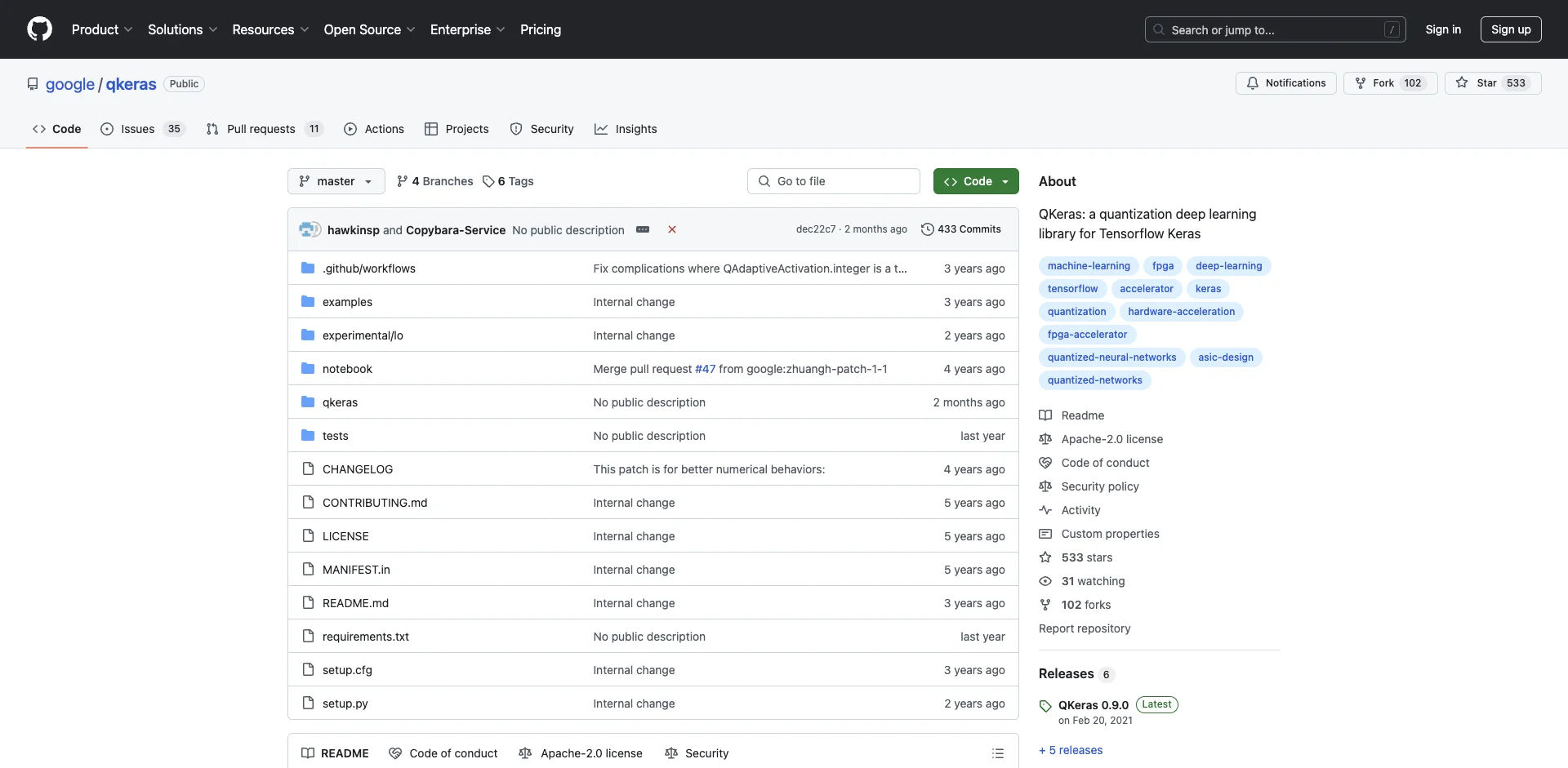Screen dimensions: 1568x768
Task: Open the master branch dropdown
Action: tap(336, 181)
